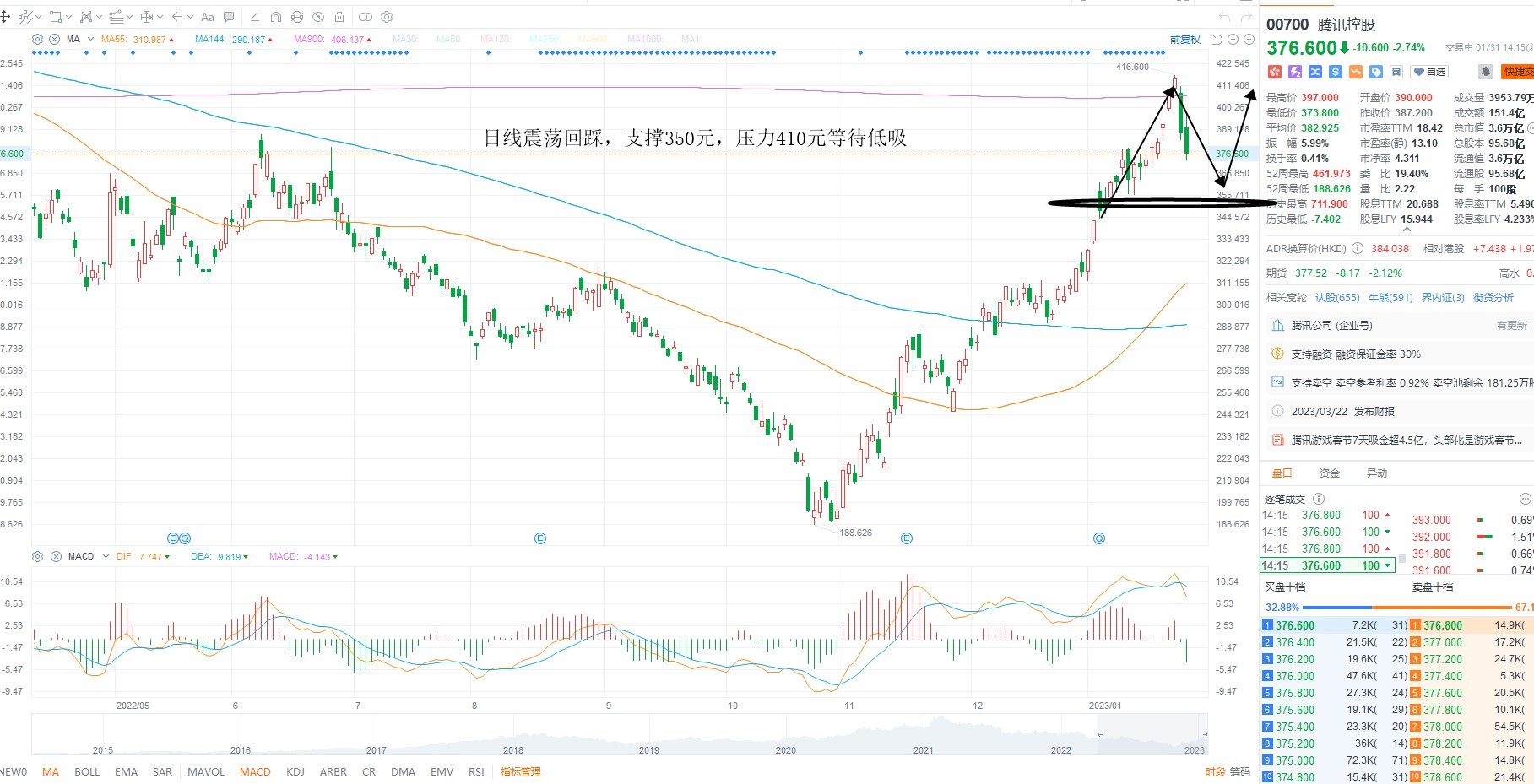Viewport: 1534px width, 784px height.
Task: Open MA indicator settings gear
Action: coord(37,39)
